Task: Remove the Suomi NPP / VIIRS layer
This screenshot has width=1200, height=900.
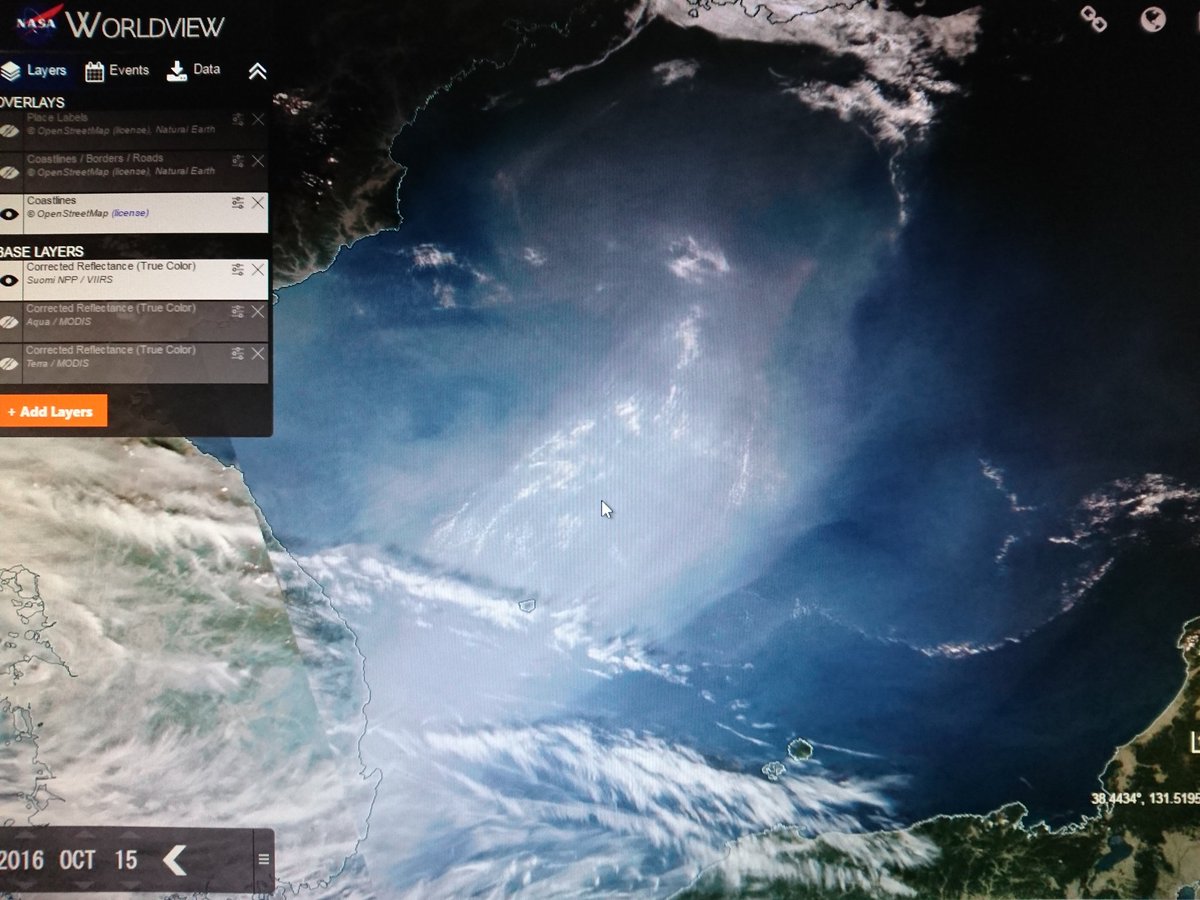Action: pyautogui.click(x=258, y=269)
